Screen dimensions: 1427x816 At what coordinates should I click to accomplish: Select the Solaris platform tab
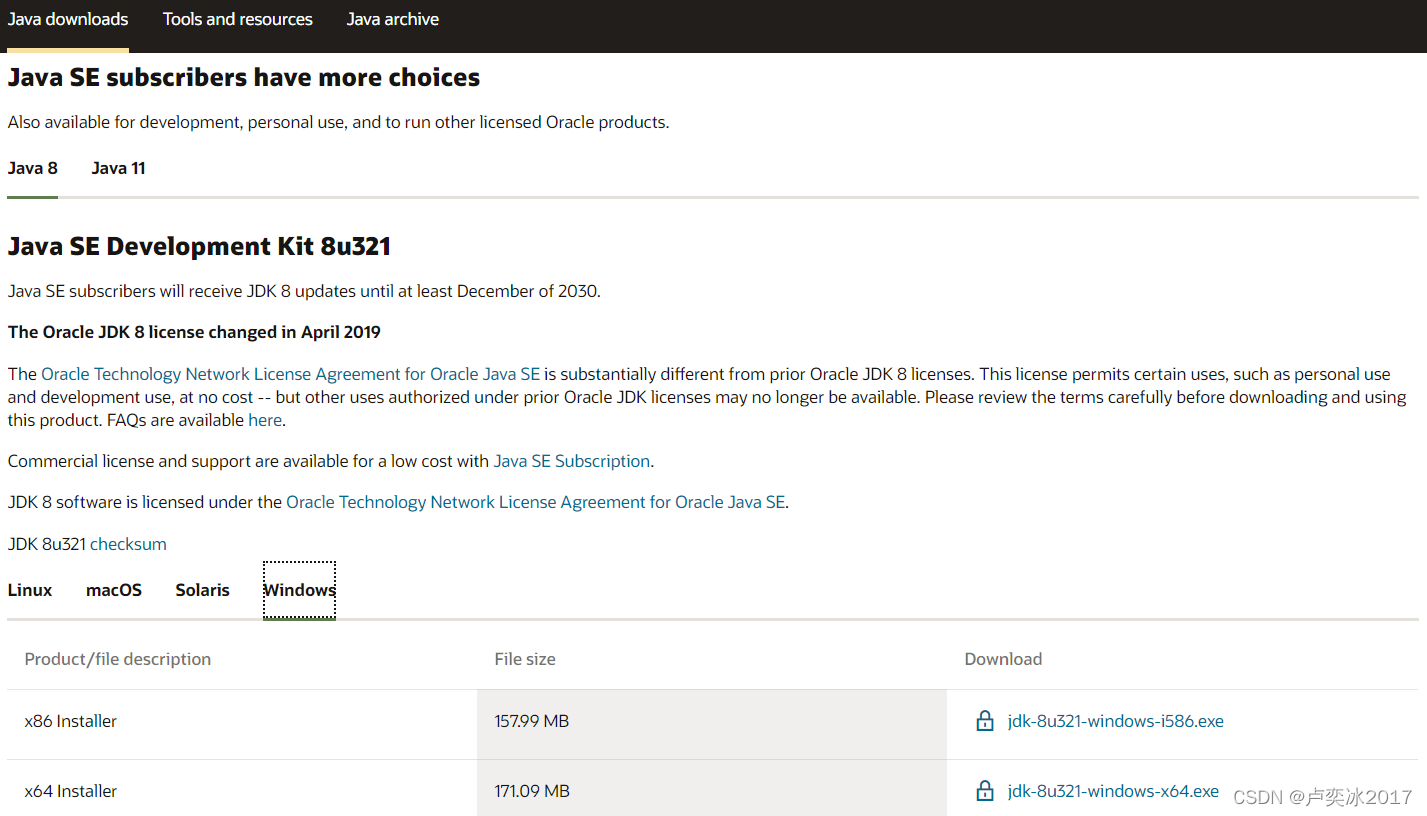tap(203, 590)
